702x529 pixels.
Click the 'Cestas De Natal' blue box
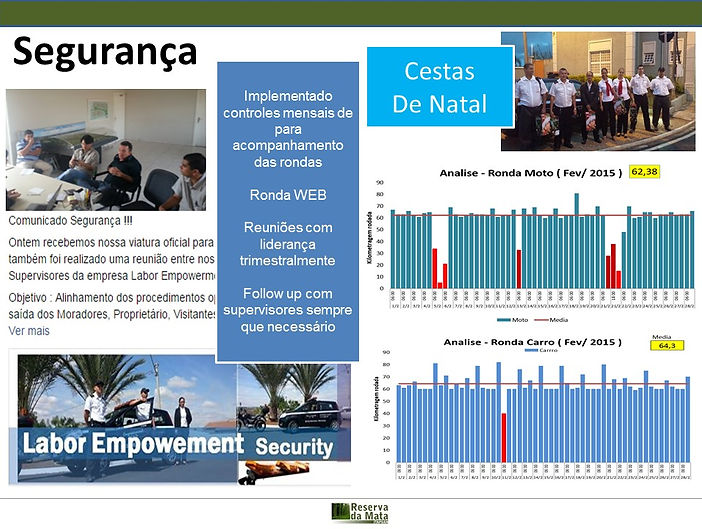click(x=440, y=87)
